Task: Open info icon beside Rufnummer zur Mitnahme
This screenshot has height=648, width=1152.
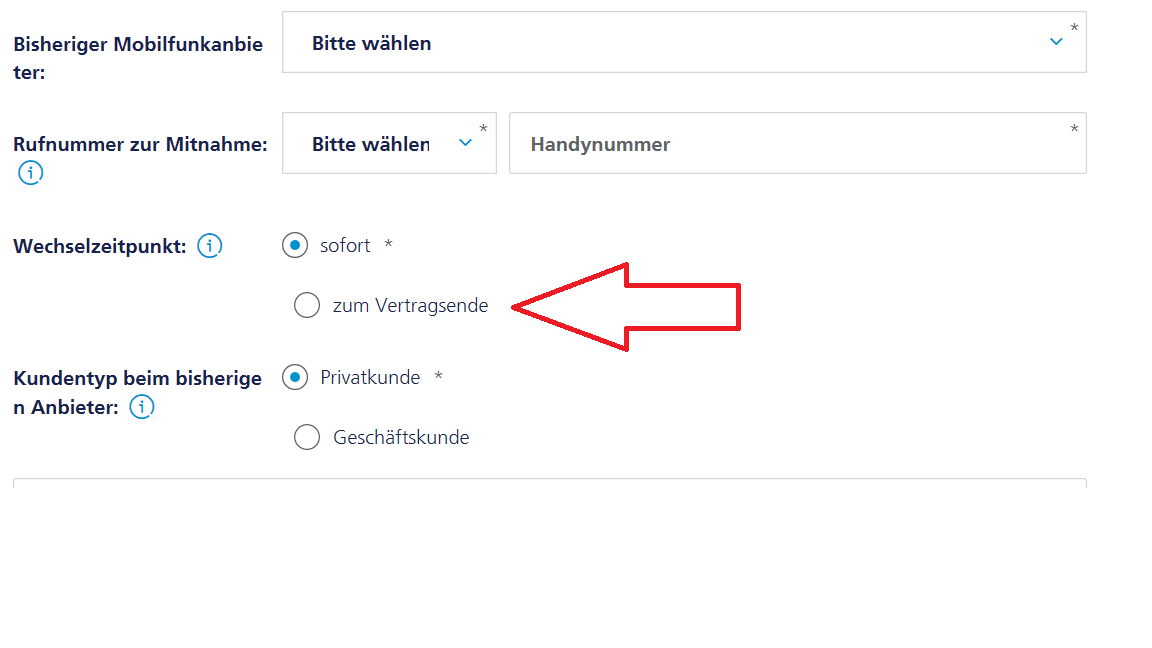Action: point(30,173)
